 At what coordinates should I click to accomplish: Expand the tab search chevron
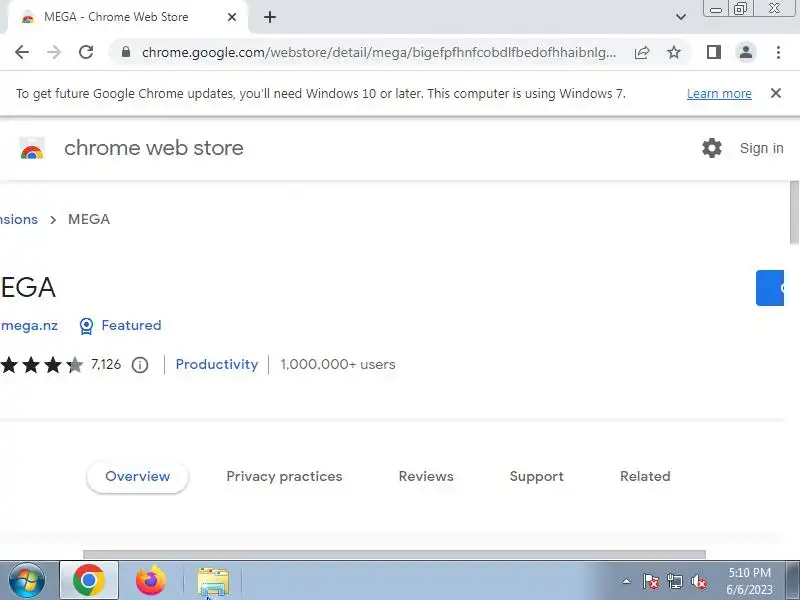[681, 17]
